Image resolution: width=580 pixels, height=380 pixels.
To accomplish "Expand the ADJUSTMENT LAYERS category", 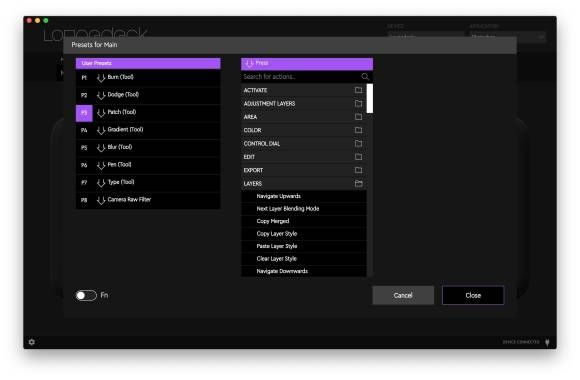I will pyautogui.click(x=303, y=104).
